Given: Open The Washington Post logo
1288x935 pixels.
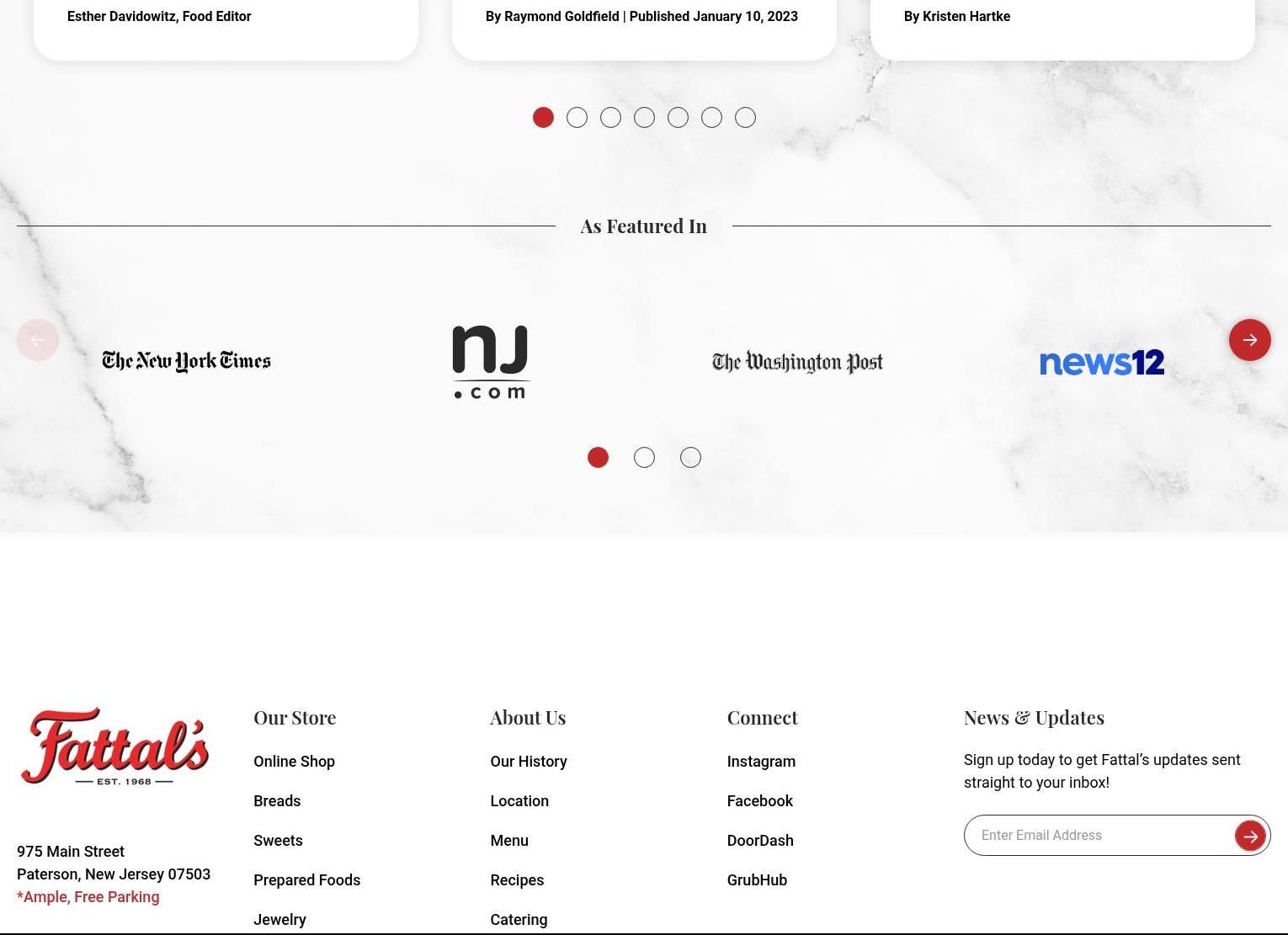Looking at the screenshot, I should (797, 363).
